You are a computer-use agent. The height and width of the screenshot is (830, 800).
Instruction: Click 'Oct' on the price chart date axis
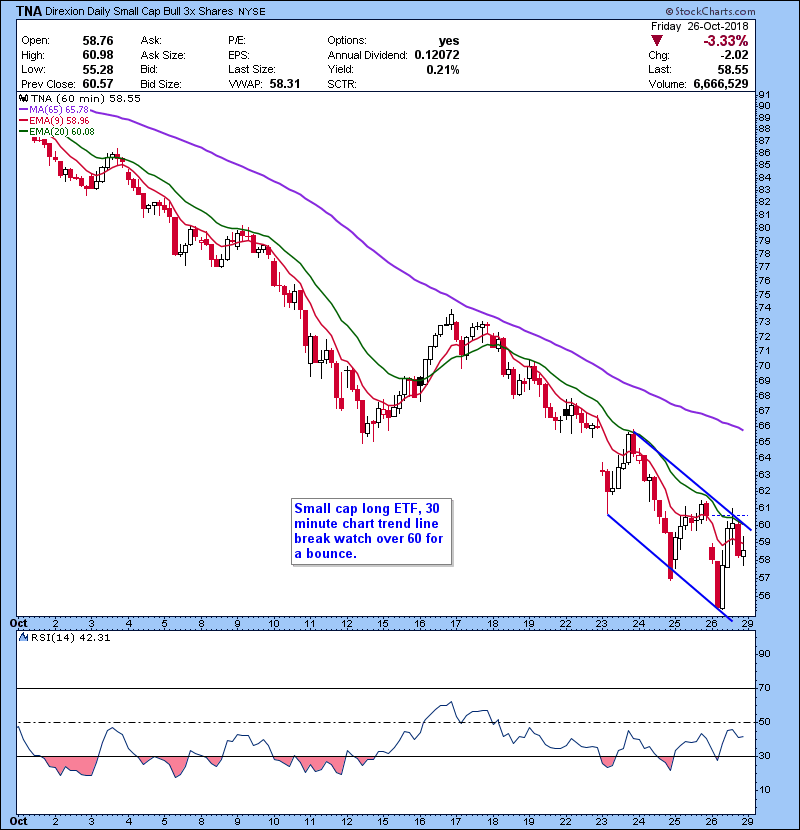[x=19, y=623]
